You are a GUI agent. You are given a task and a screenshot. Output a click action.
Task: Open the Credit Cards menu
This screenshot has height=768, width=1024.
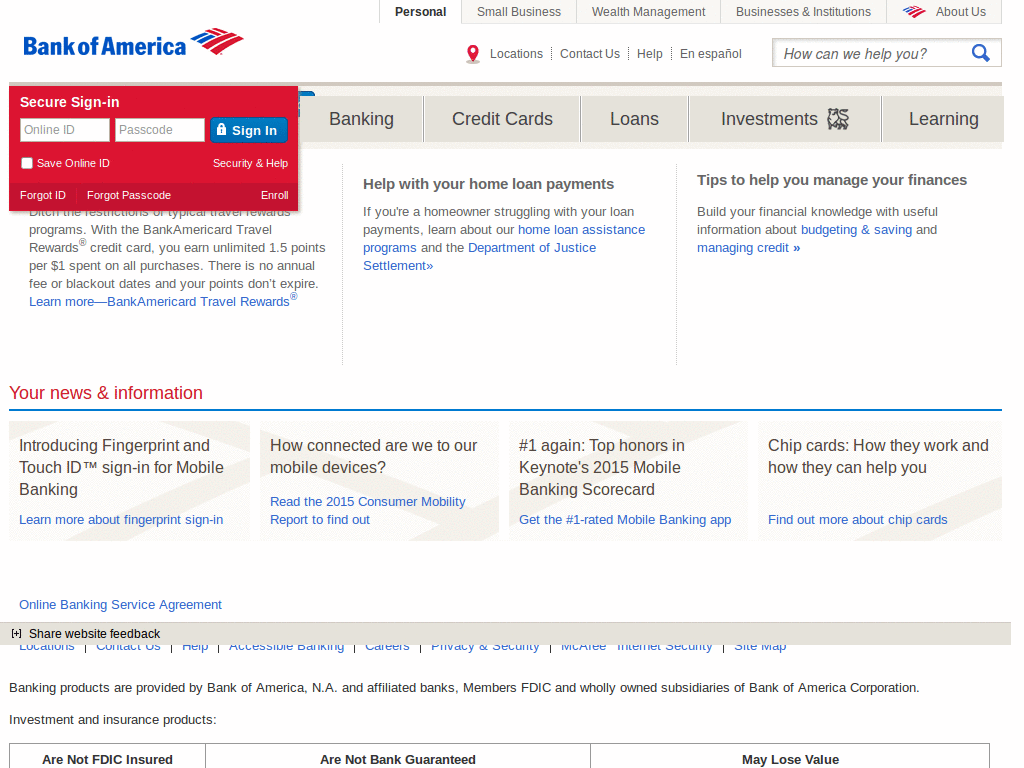tap(502, 119)
